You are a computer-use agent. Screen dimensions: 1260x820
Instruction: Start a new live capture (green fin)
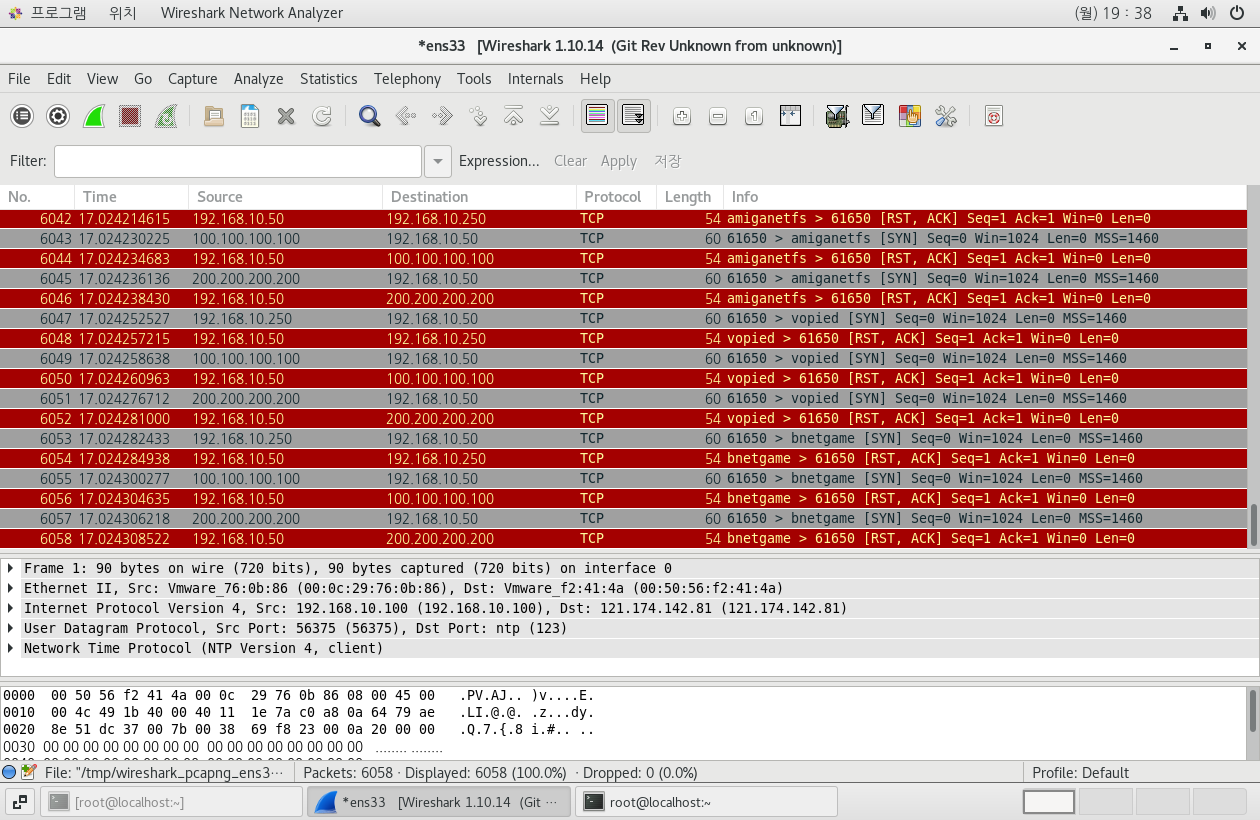94,116
